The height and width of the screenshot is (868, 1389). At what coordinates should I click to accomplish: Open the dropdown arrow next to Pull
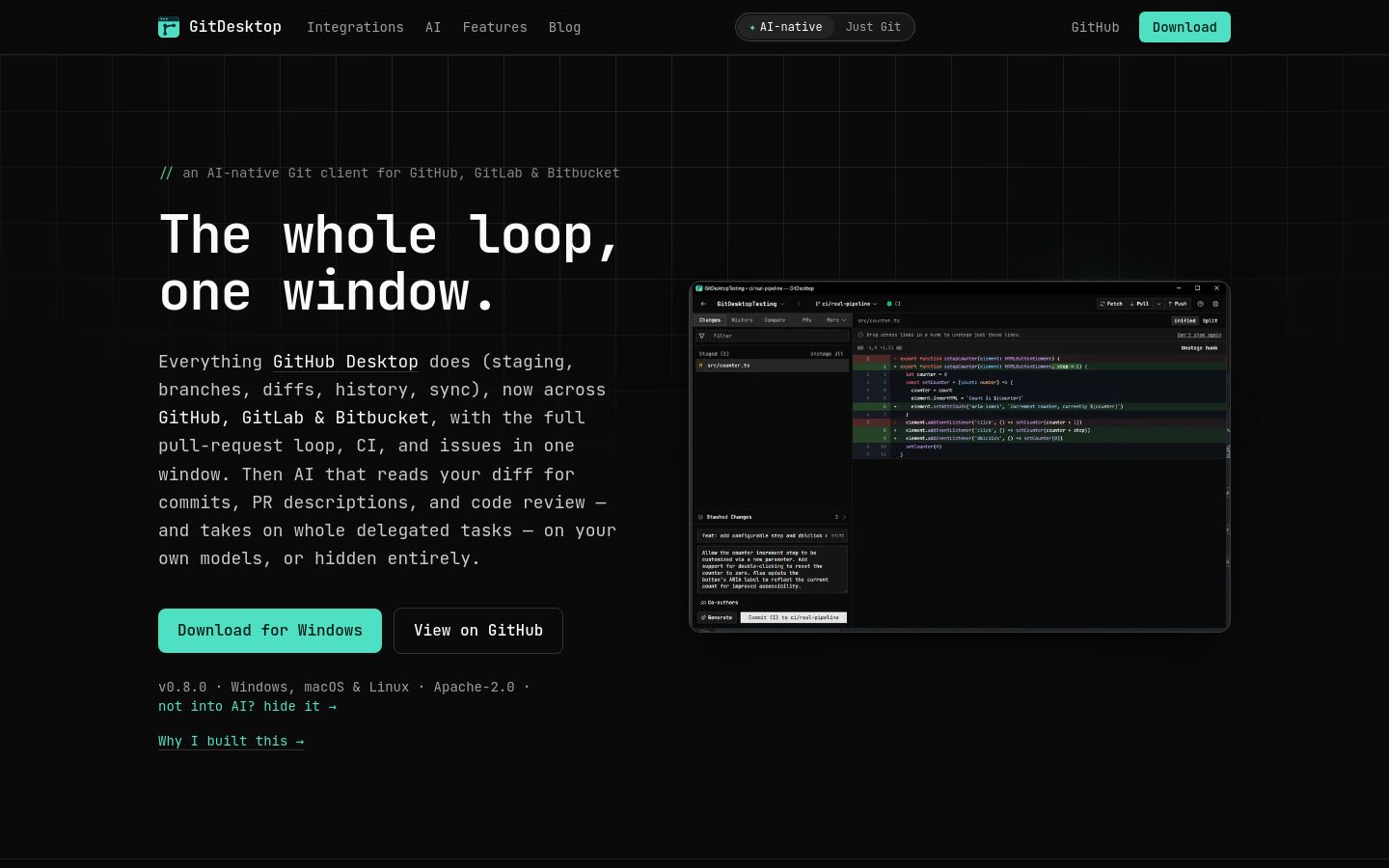coord(1158,304)
